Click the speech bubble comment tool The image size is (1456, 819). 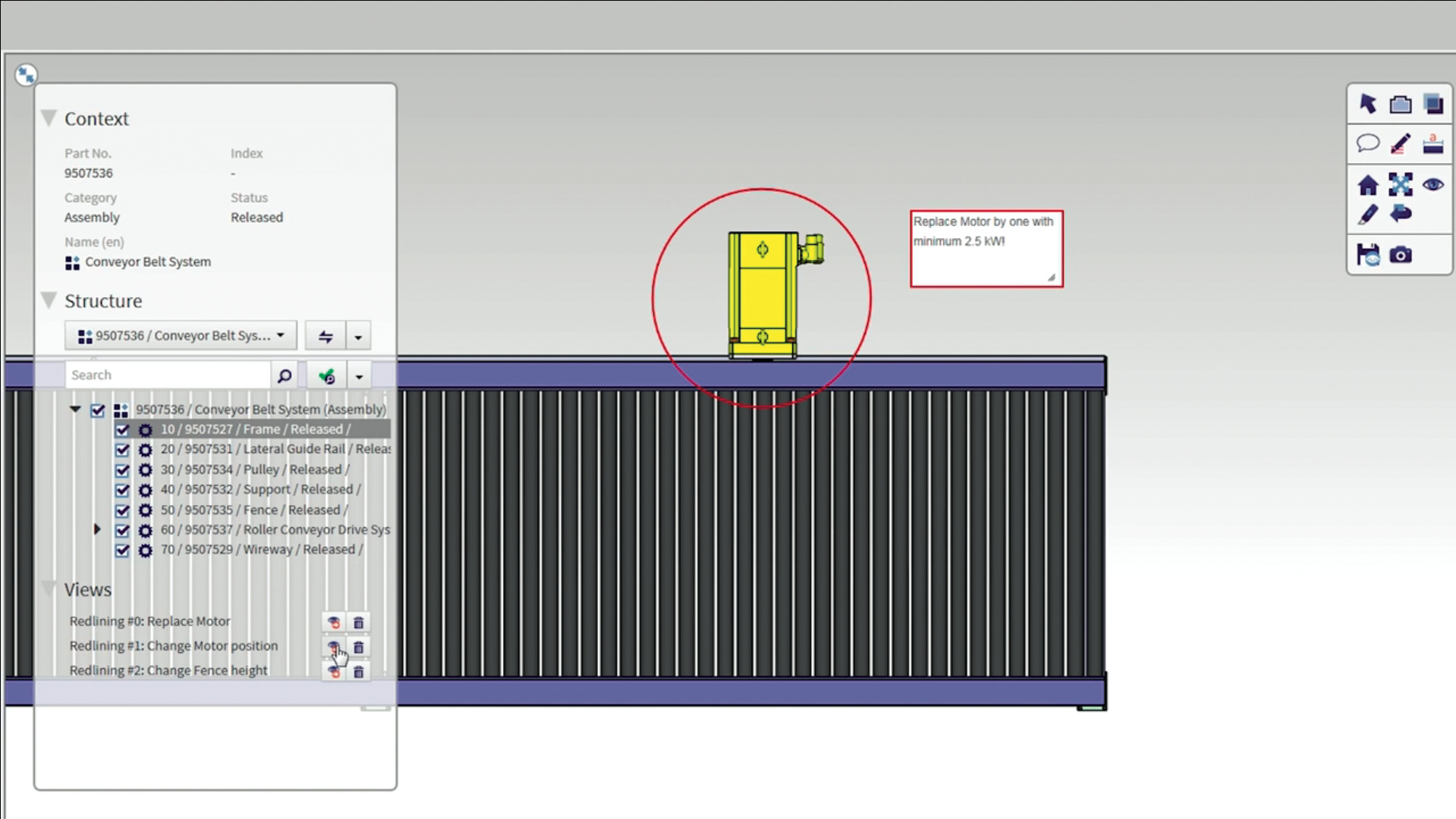click(x=1367, y=143)
